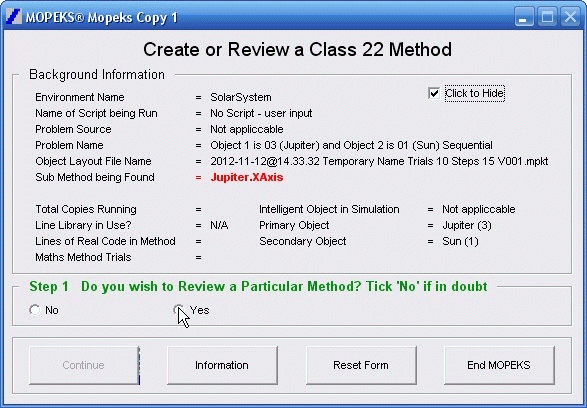587x408 pixels.
Task: Select the No radio button
Action: 35,310
